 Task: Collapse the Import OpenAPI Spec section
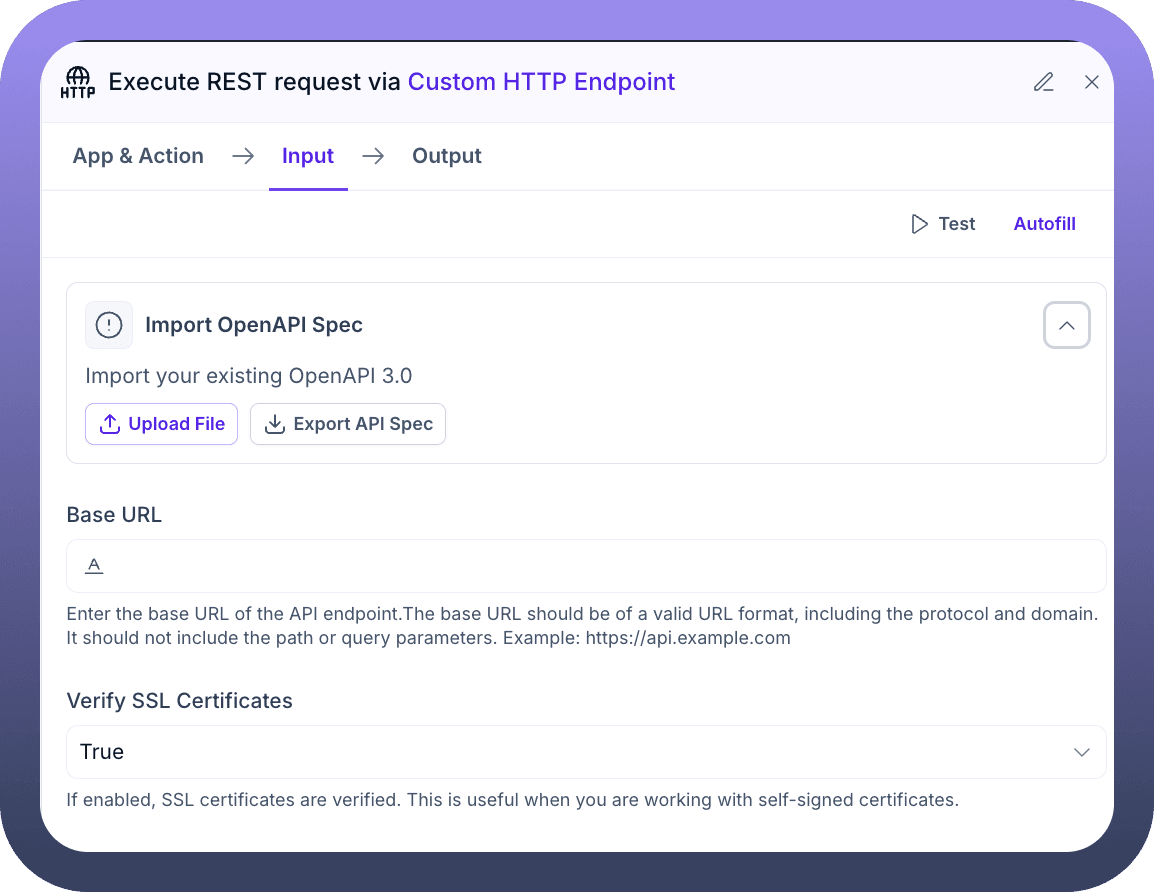pos(1066,325)
